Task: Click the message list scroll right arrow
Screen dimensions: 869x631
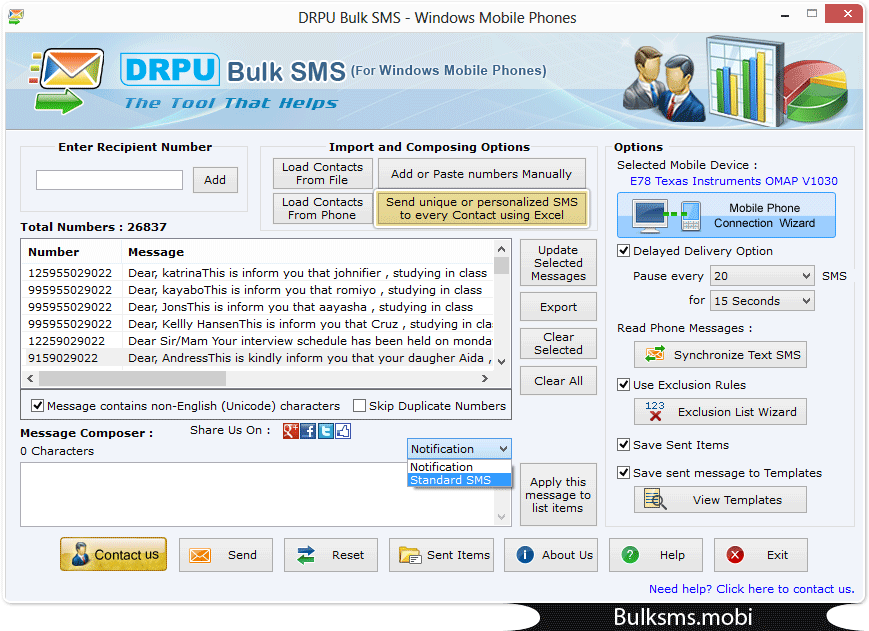Action: point(485,378)
